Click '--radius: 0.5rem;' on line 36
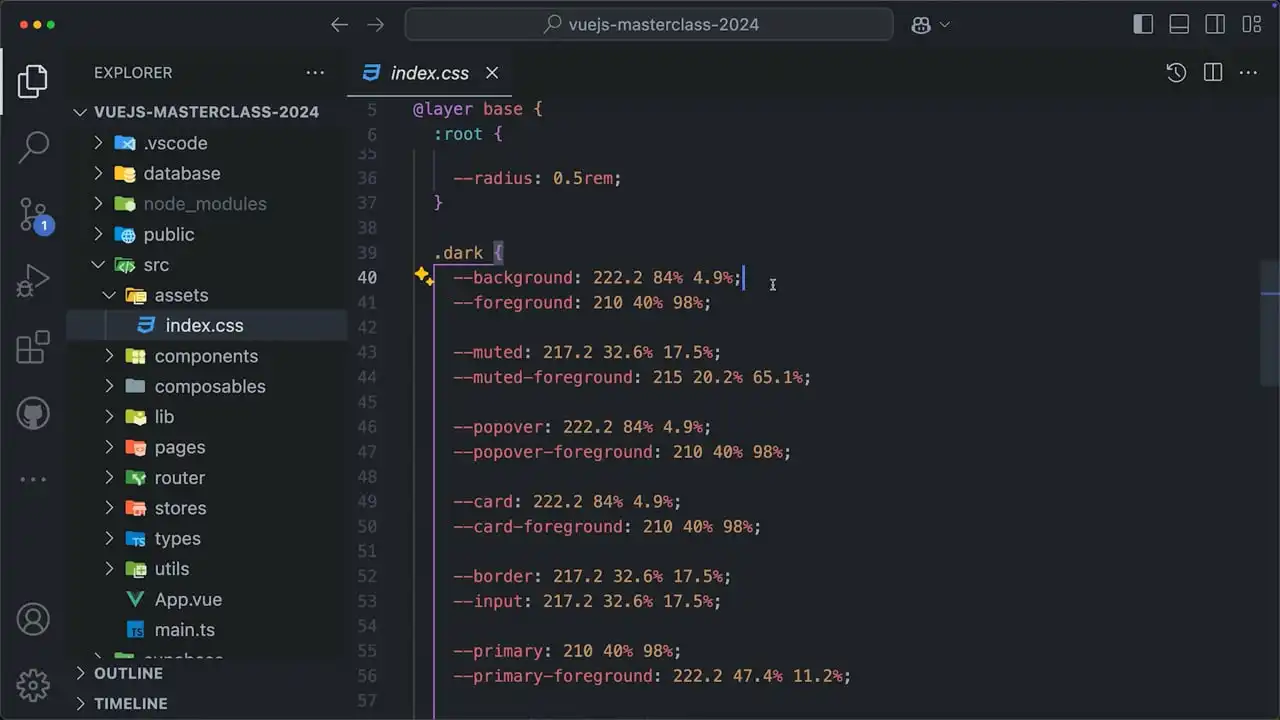 point(537,178)
